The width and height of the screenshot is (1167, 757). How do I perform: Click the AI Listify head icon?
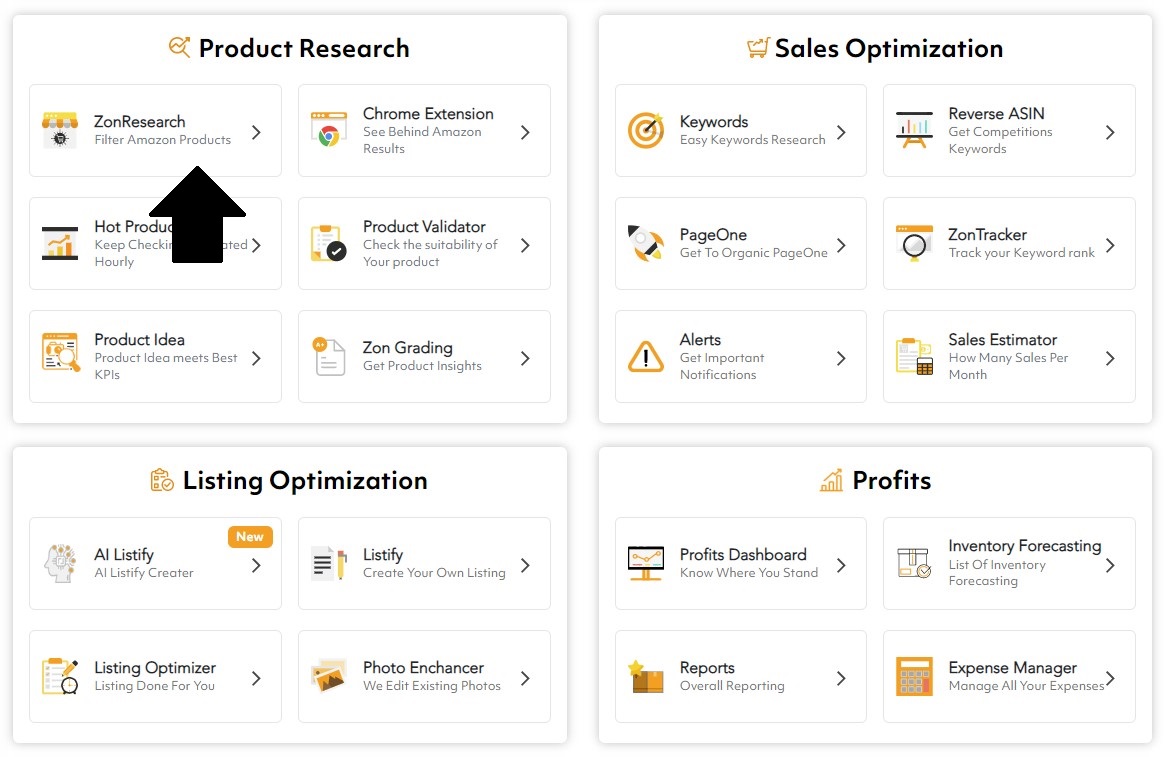(60, 564)
